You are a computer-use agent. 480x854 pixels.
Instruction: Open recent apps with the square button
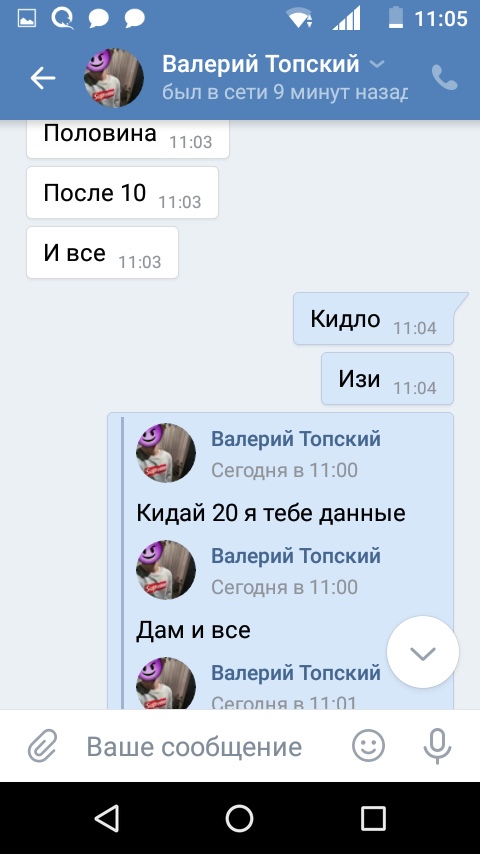pos(373,818)
